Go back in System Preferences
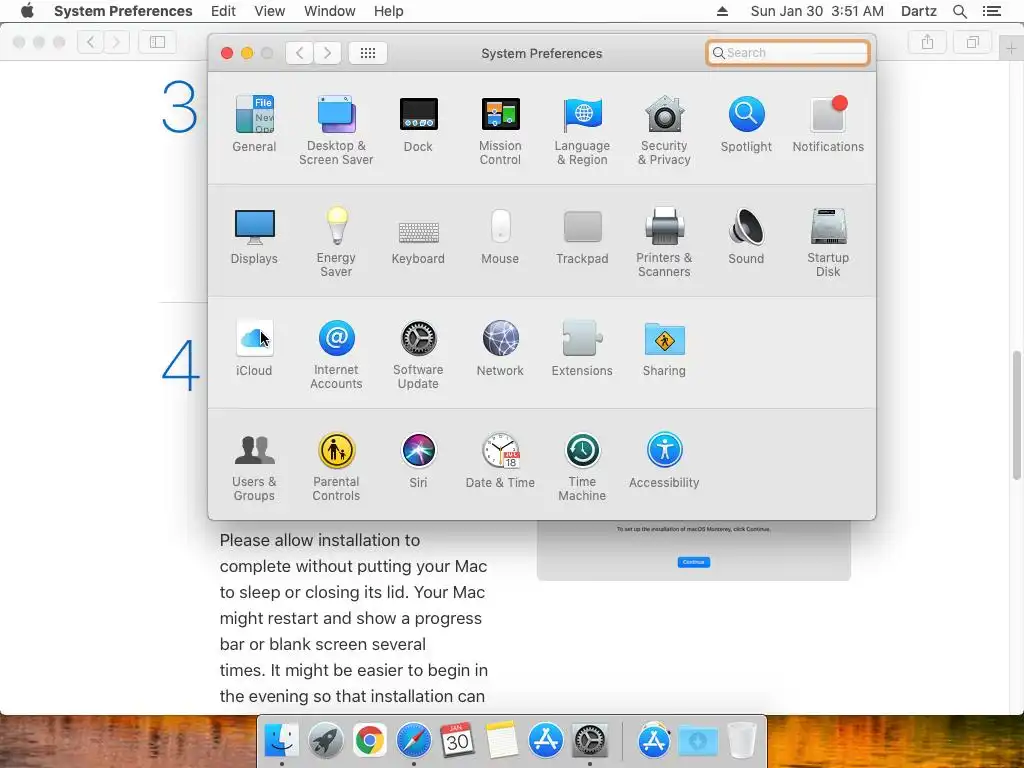The image size is (1024, 768). pos(299,53)
